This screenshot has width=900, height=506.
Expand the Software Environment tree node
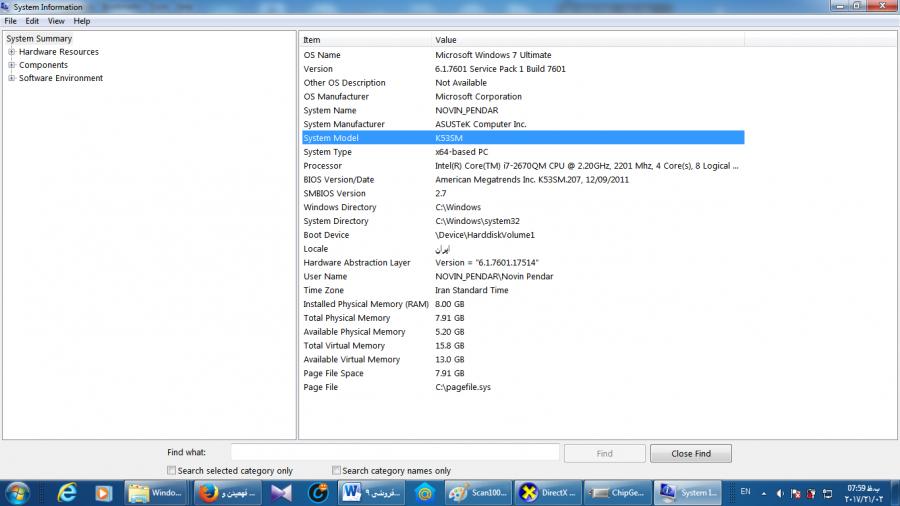click(11, 78)
